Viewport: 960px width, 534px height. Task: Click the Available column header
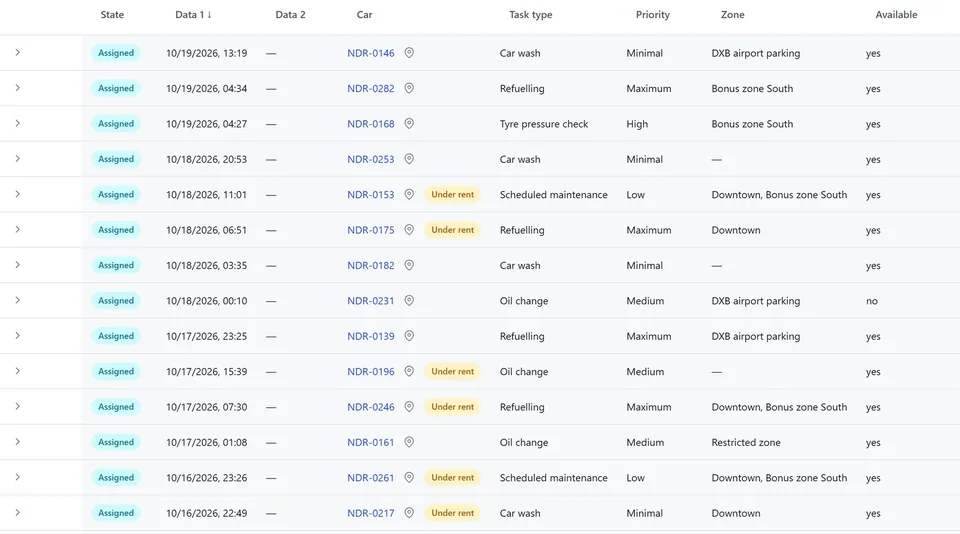tap(896, 15)
